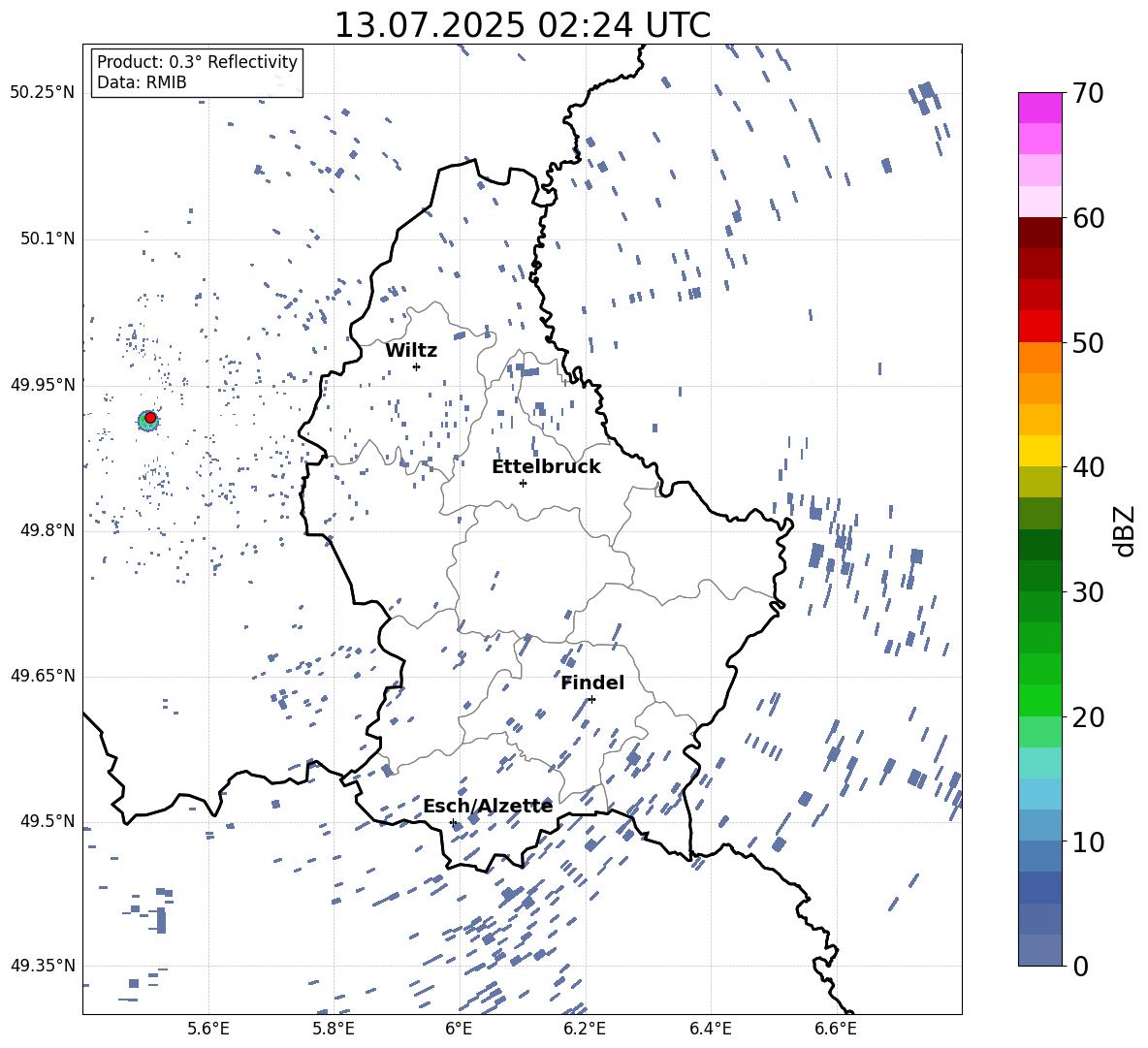
Task: Click the colorbar tick label 50
Action: (x=1088, y=342)
